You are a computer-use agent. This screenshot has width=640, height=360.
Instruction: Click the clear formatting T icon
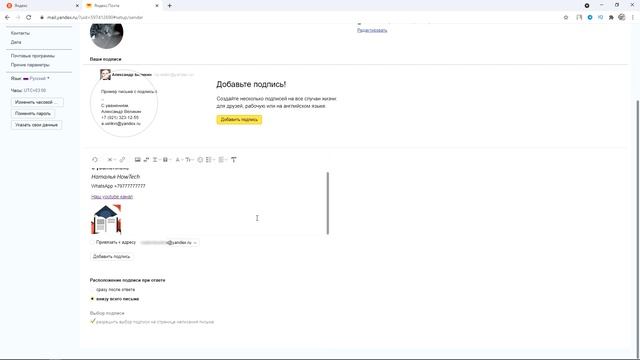233,160
